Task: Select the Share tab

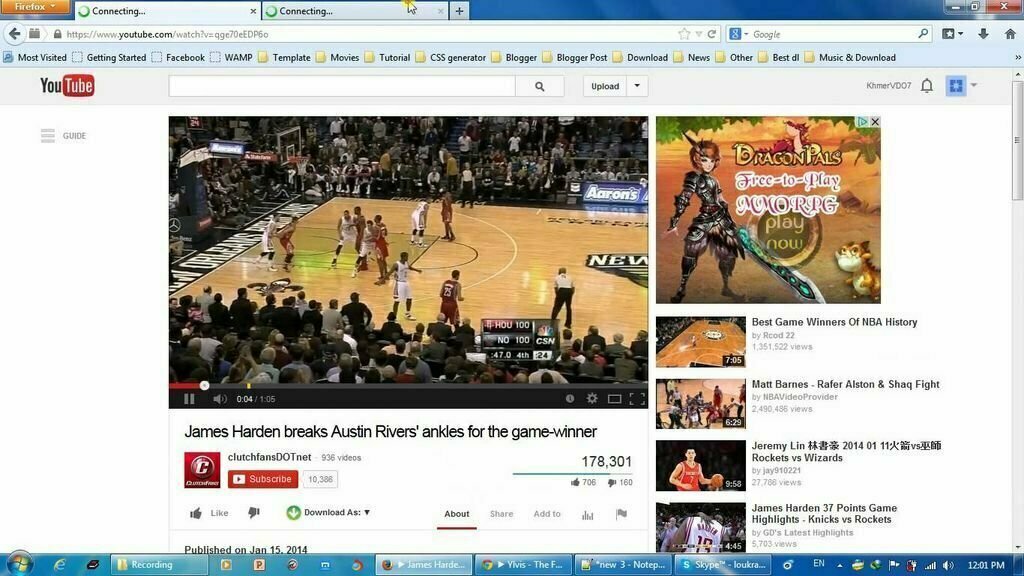Action: (502, 514)
